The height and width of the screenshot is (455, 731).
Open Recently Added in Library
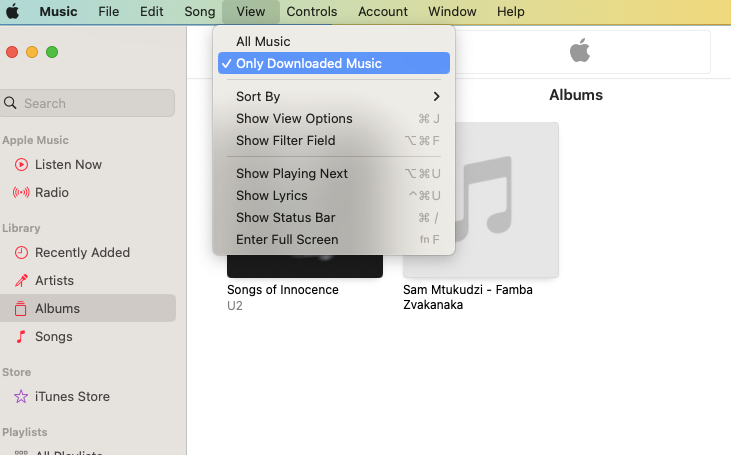(88, 252)
